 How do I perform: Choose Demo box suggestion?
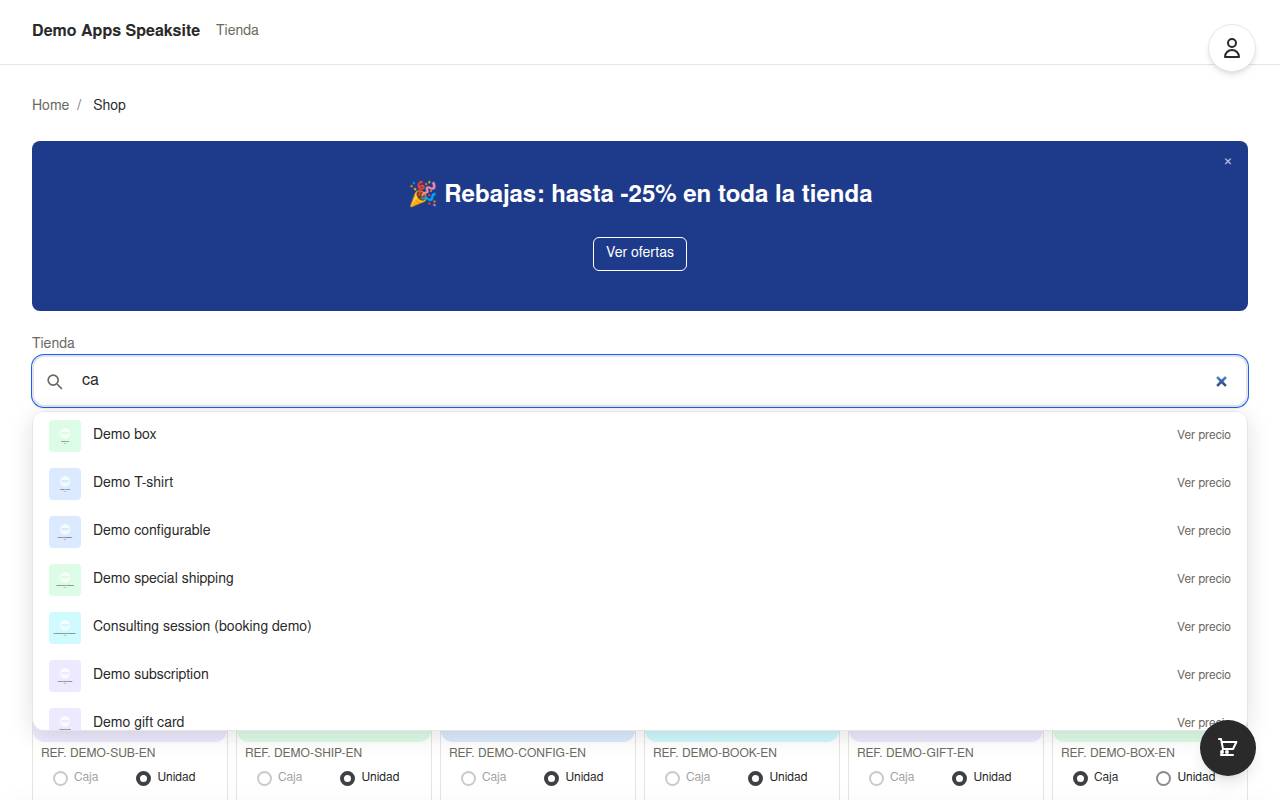point(640,435)
